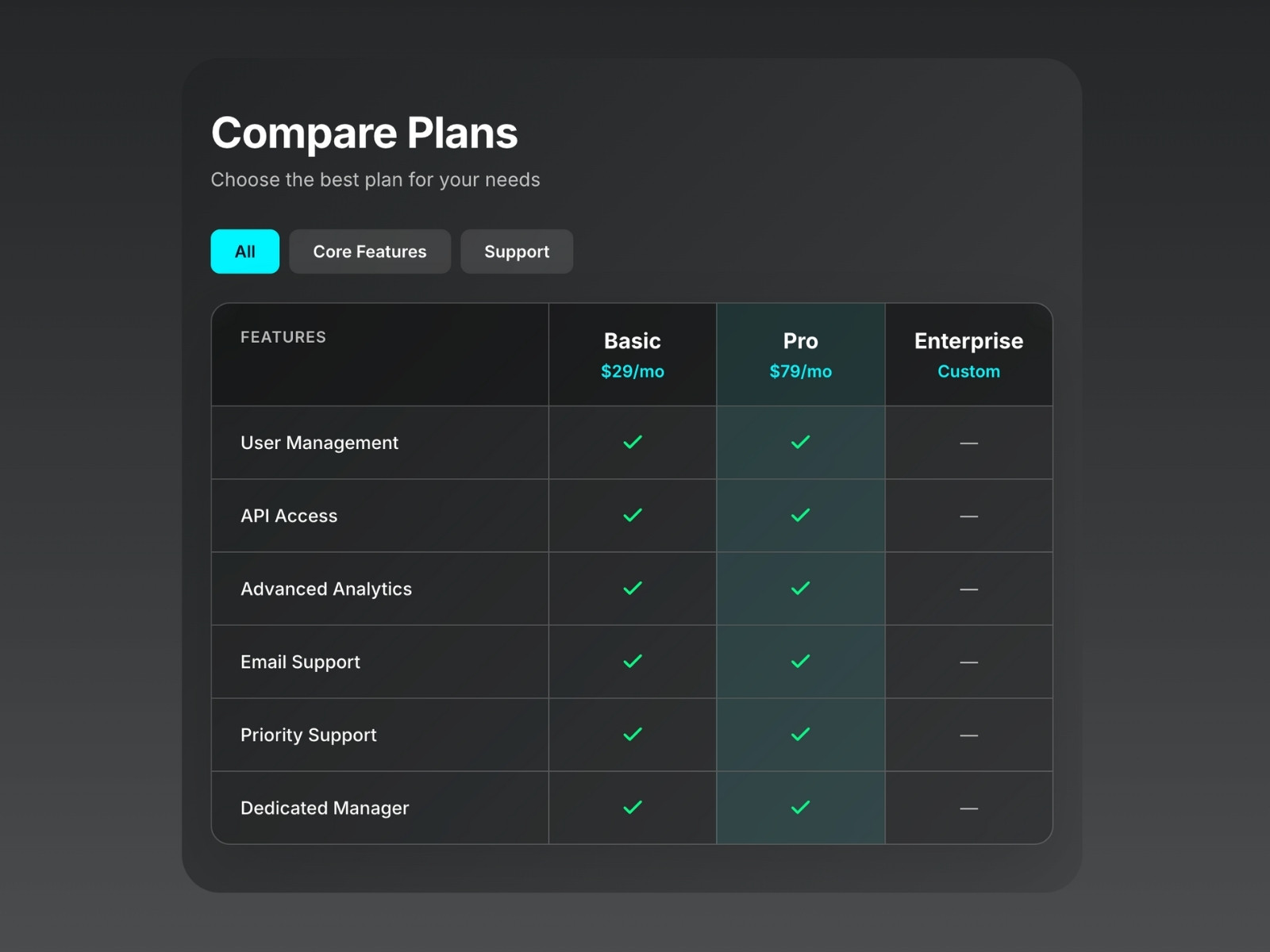Click the Pro checkmark for Dedicated Manager

pyautogui.click(x=801, y=808)
